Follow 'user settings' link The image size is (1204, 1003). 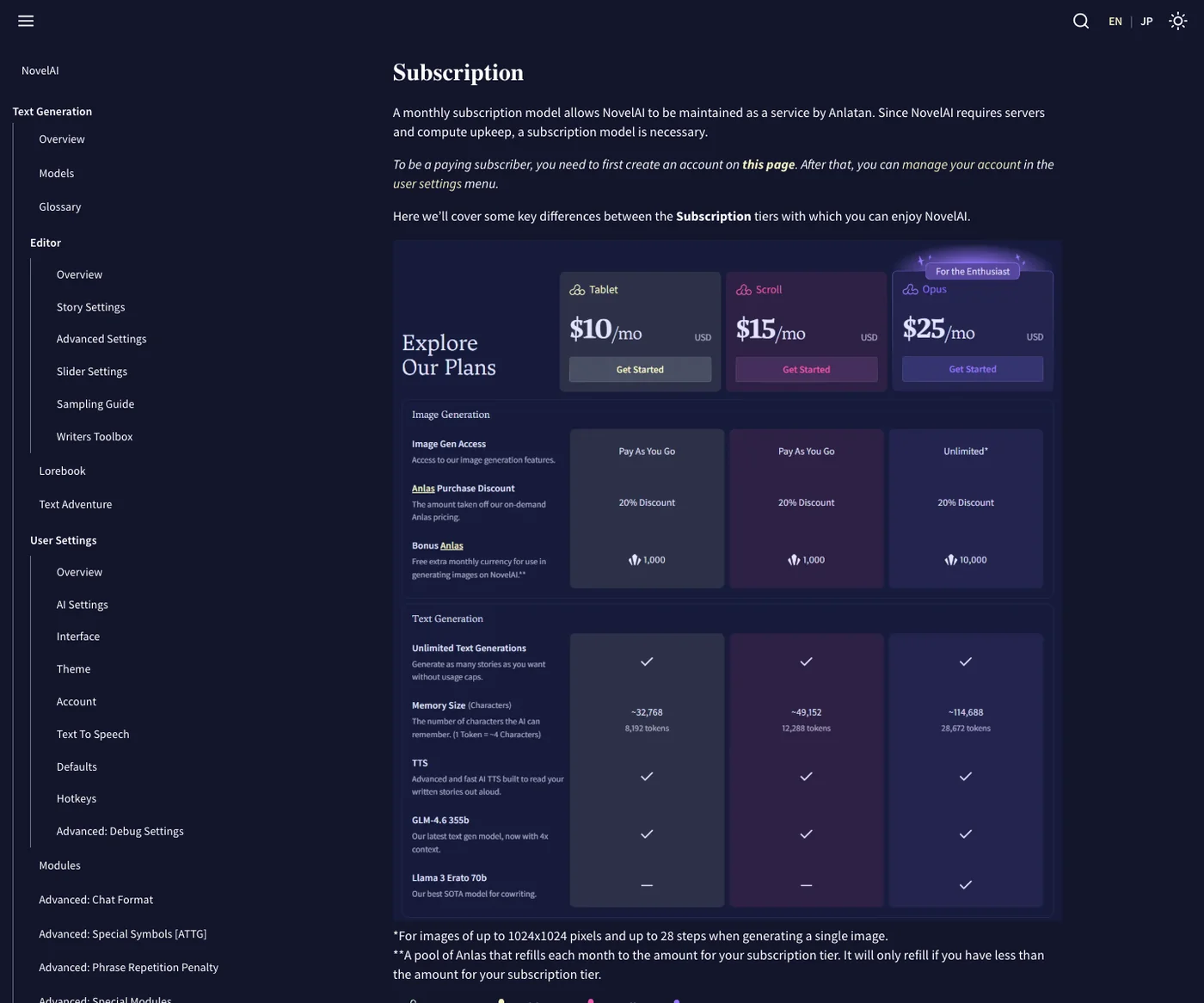pyautogui.click(x=427, y=183)
